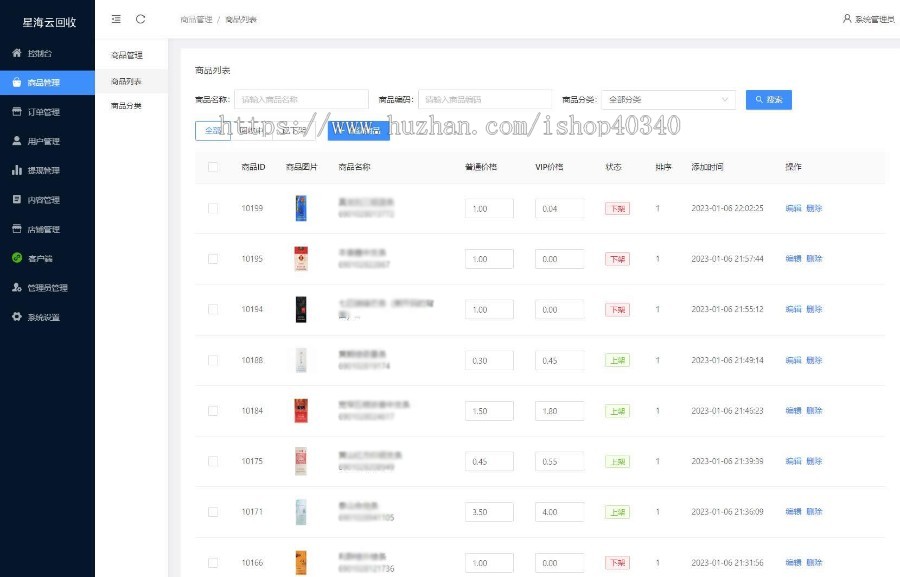Click 删除 for product 10184
The width and height of the screenshot is (900, 577).
(814, 411)
